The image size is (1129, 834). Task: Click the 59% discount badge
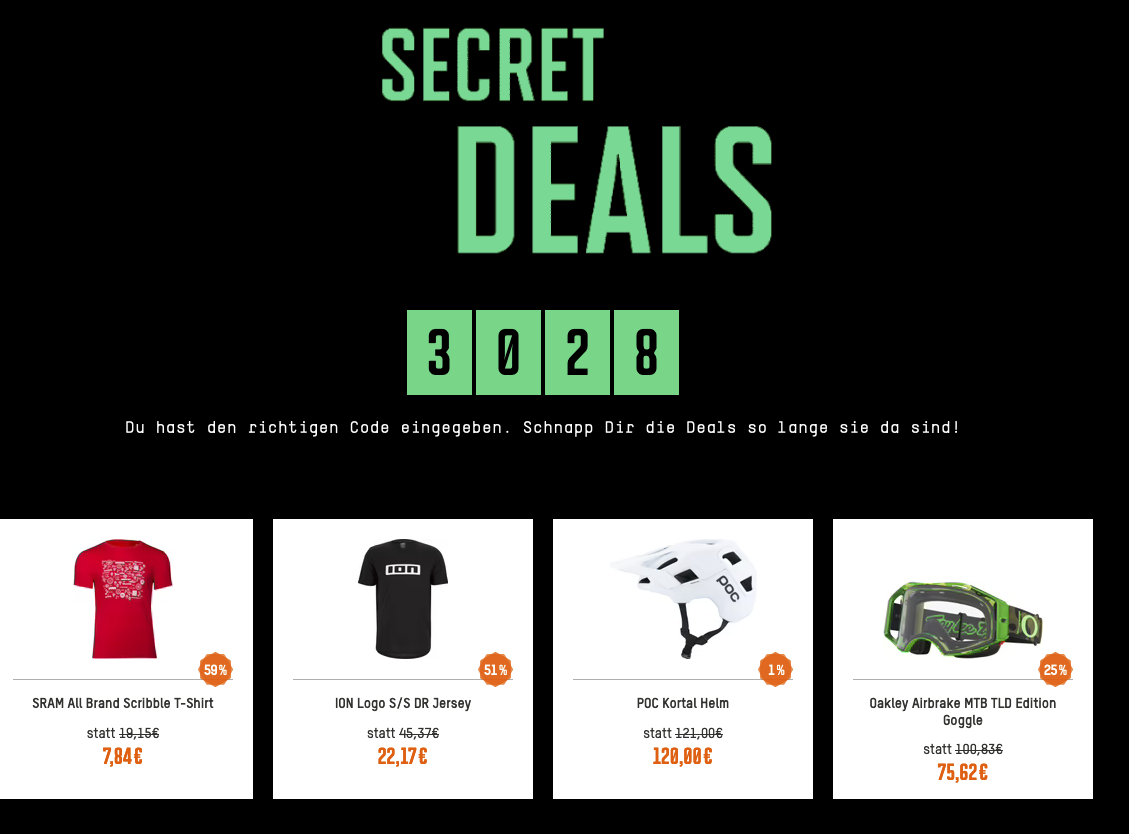pos(216,670)
